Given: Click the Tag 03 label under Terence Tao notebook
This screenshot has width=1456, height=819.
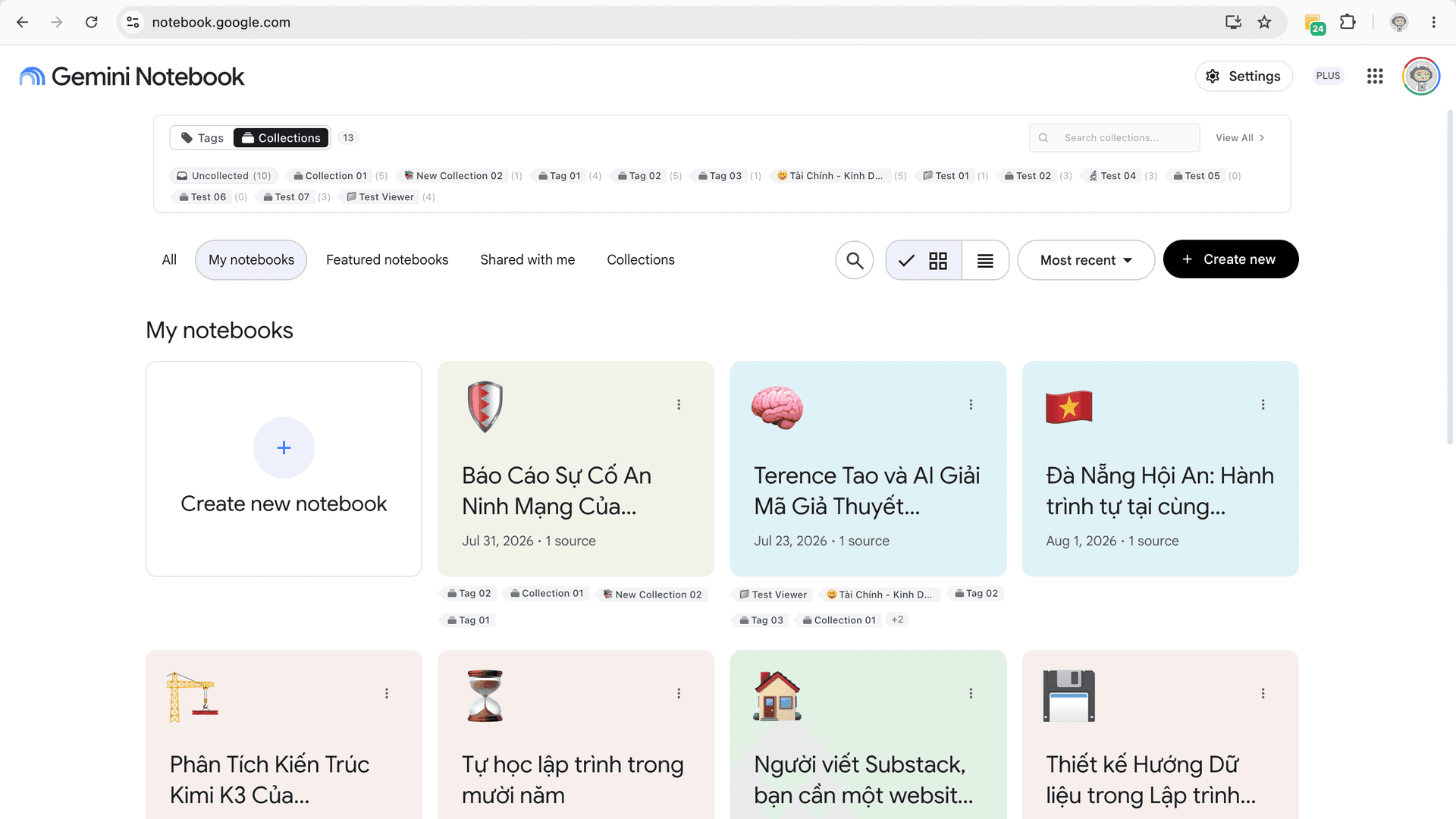Looking at the screenshot, I should [x=761, y=620].
